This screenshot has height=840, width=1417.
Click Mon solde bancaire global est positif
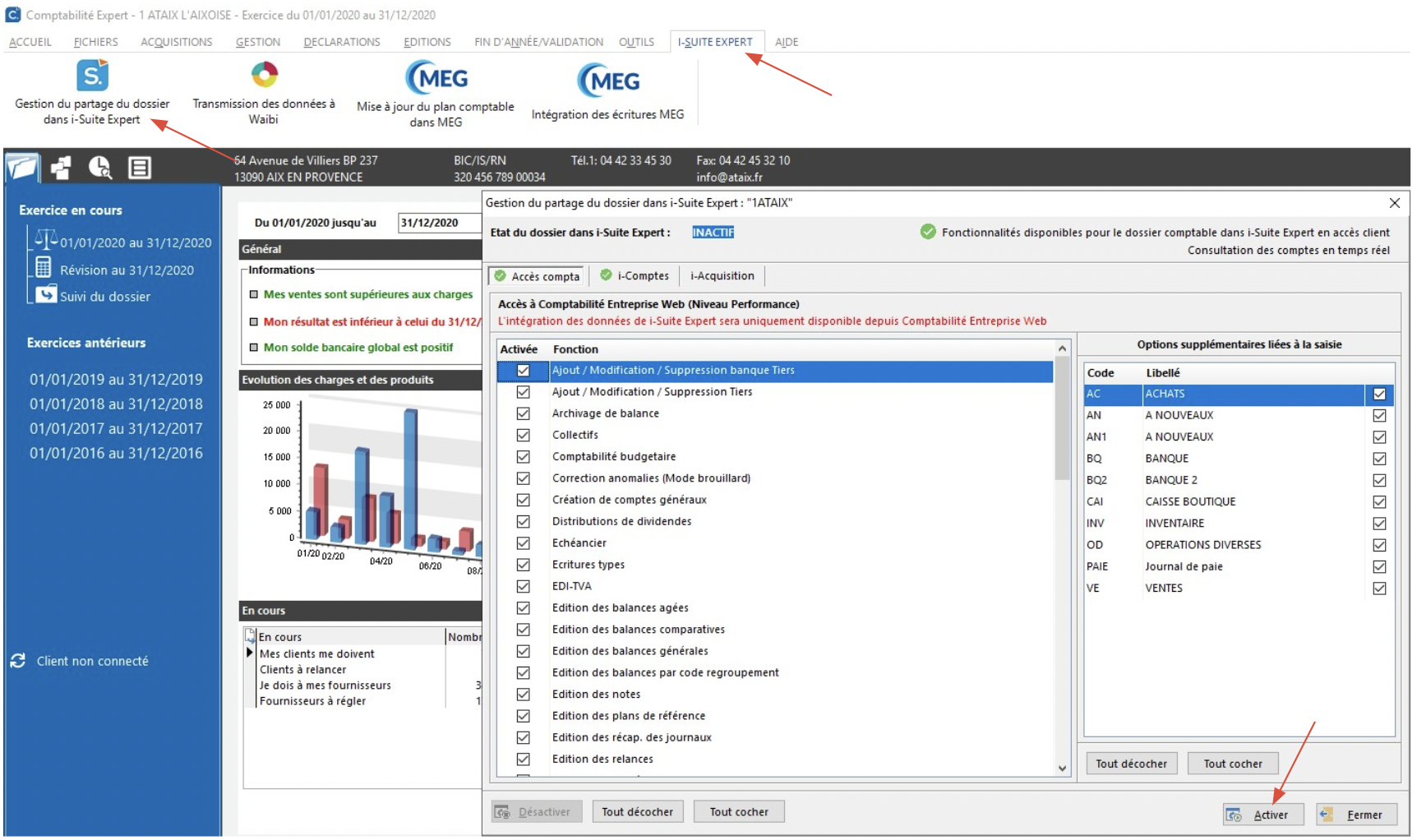[x=358, y=348]
